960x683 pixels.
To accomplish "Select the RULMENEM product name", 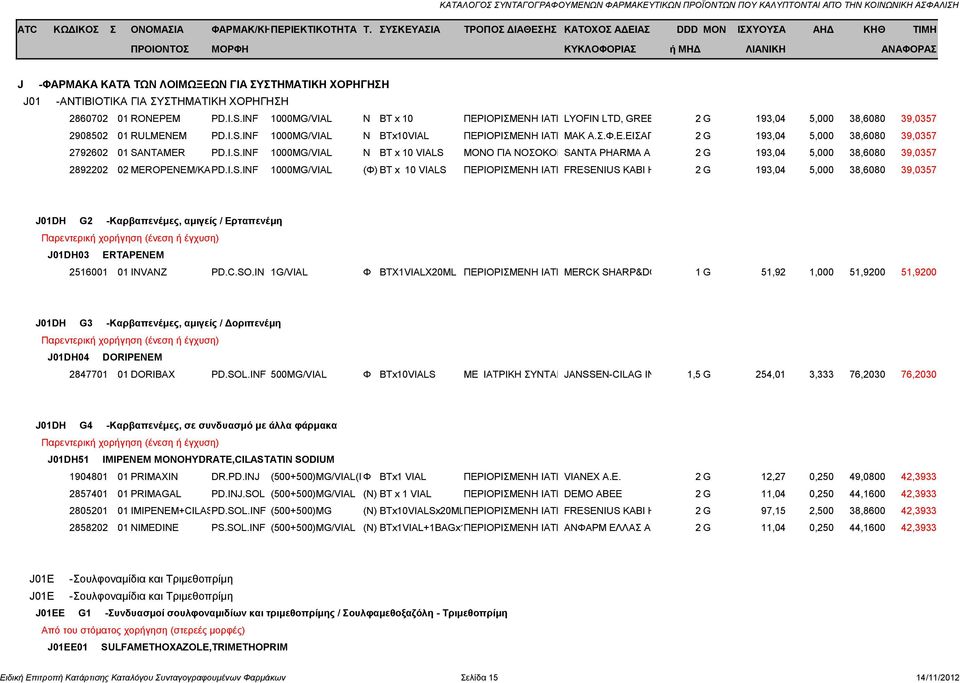I will tap(159, 136).
